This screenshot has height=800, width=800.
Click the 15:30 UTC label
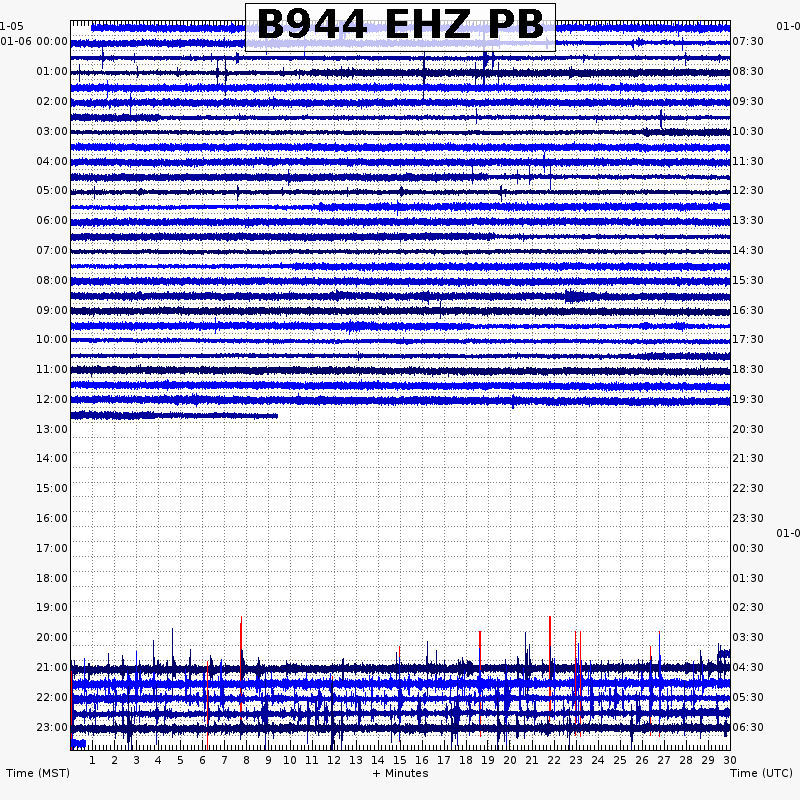click(x=748, y=280)
